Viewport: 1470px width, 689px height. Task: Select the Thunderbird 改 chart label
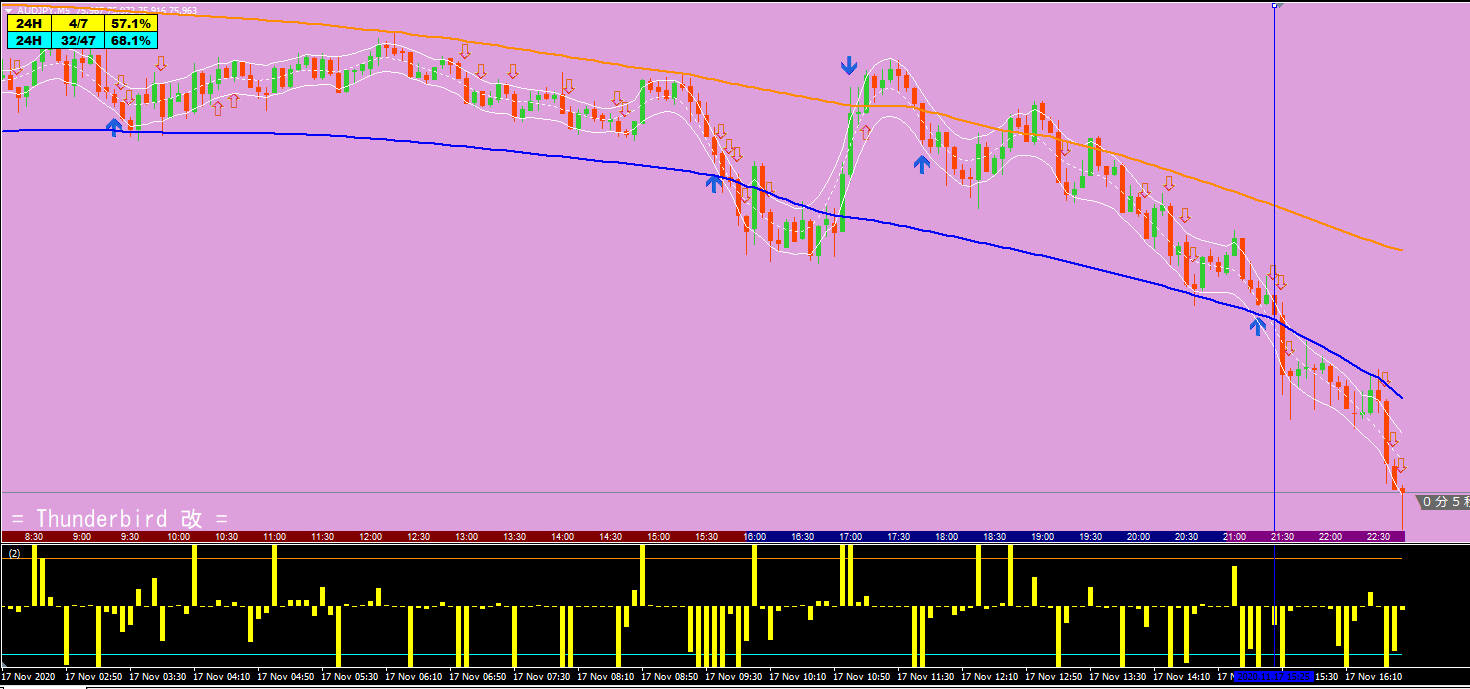click(120, 518)
